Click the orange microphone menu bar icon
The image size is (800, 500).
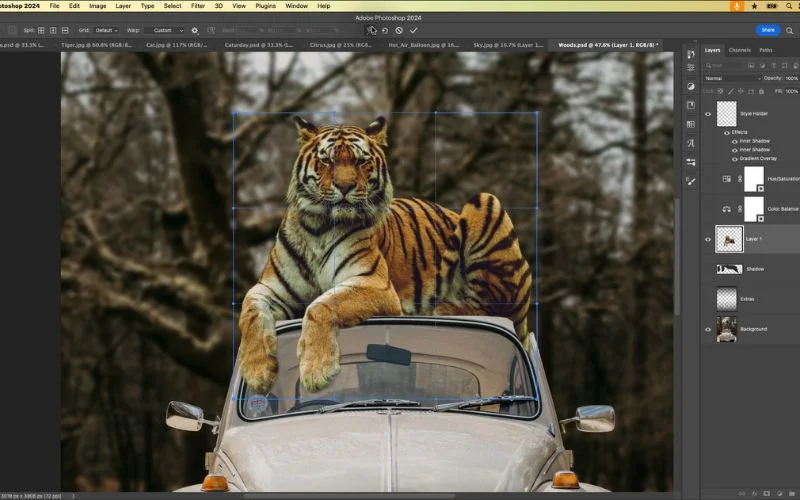coord(736,6)
